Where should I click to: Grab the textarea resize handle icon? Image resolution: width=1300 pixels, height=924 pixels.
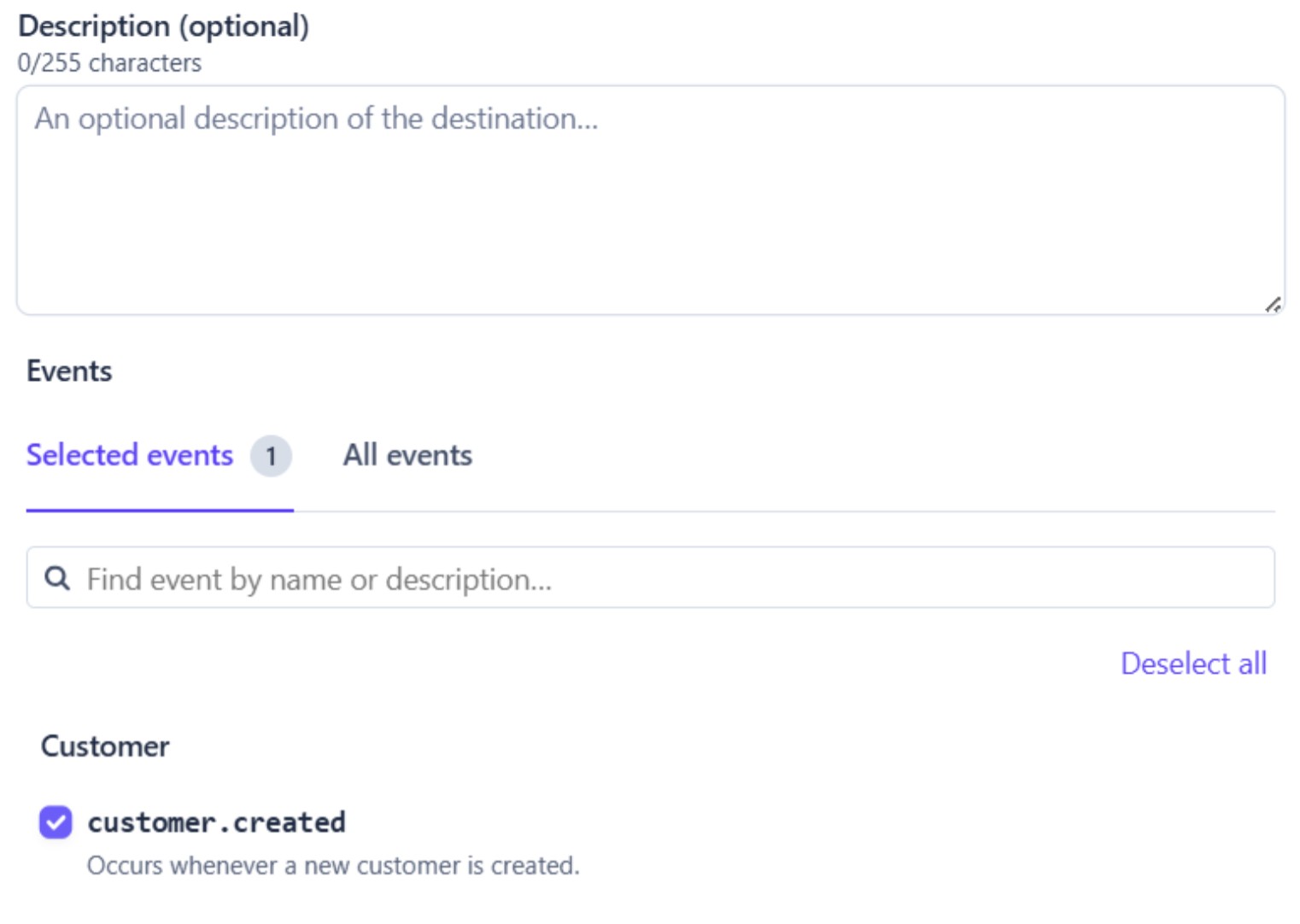1273,304
